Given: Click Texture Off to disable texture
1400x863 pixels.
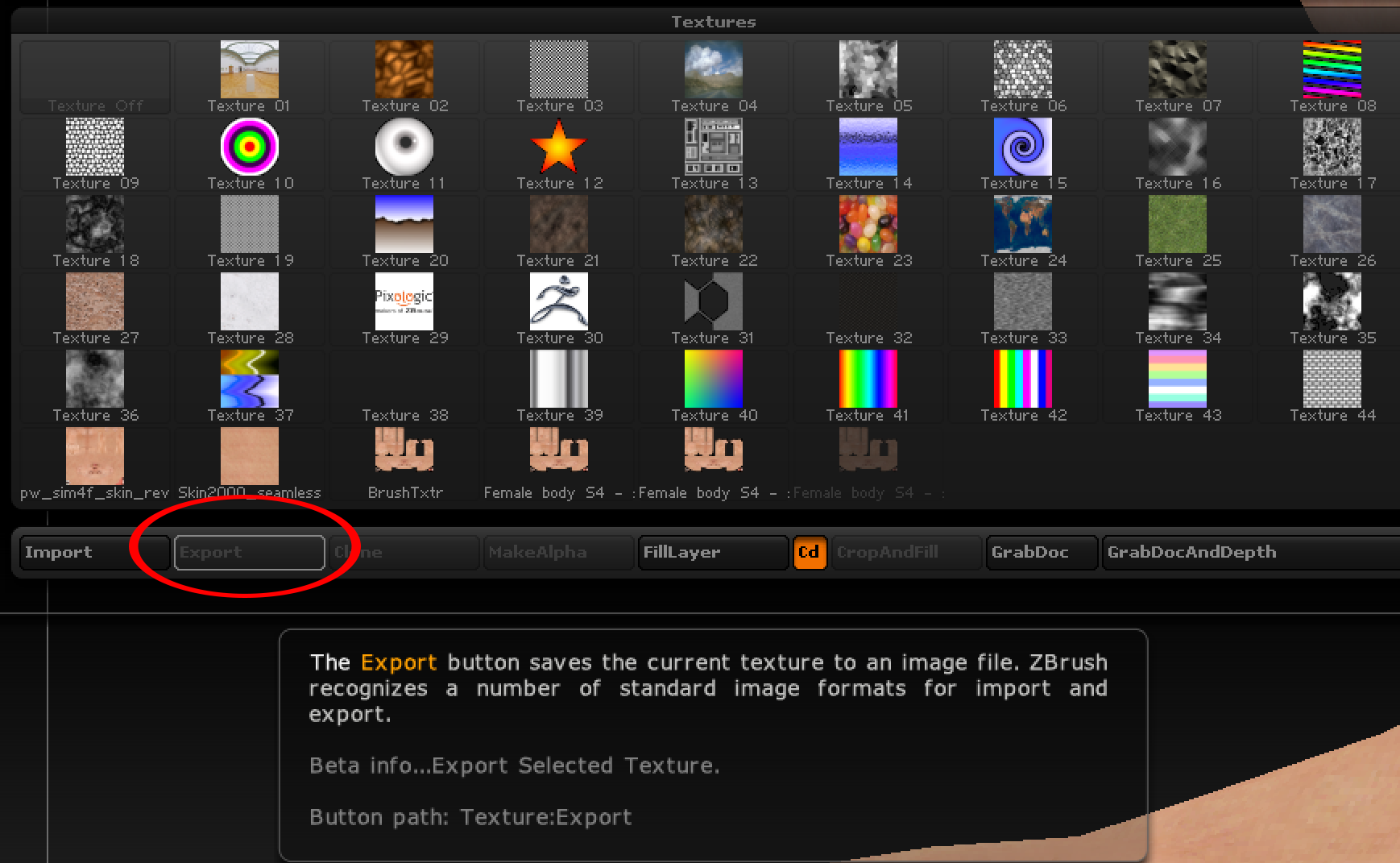Looking at the screenshot, I should click(95, 78).
